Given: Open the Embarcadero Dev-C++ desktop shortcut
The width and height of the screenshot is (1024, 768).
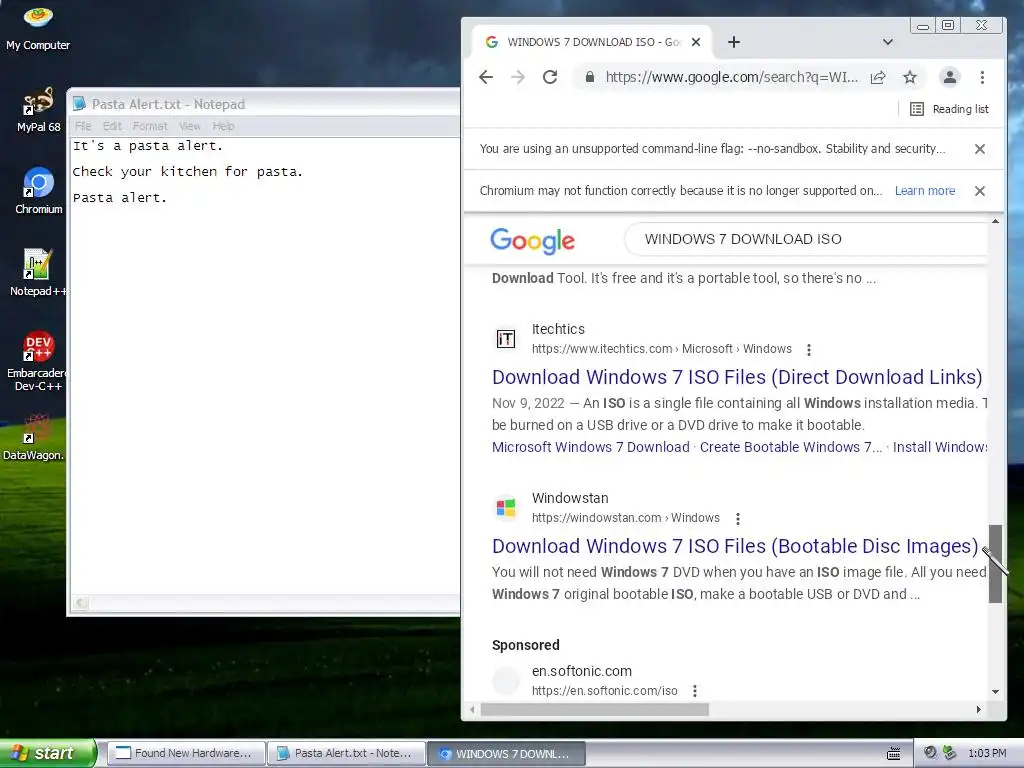Looking at the screenshot, I should [37, 360].
